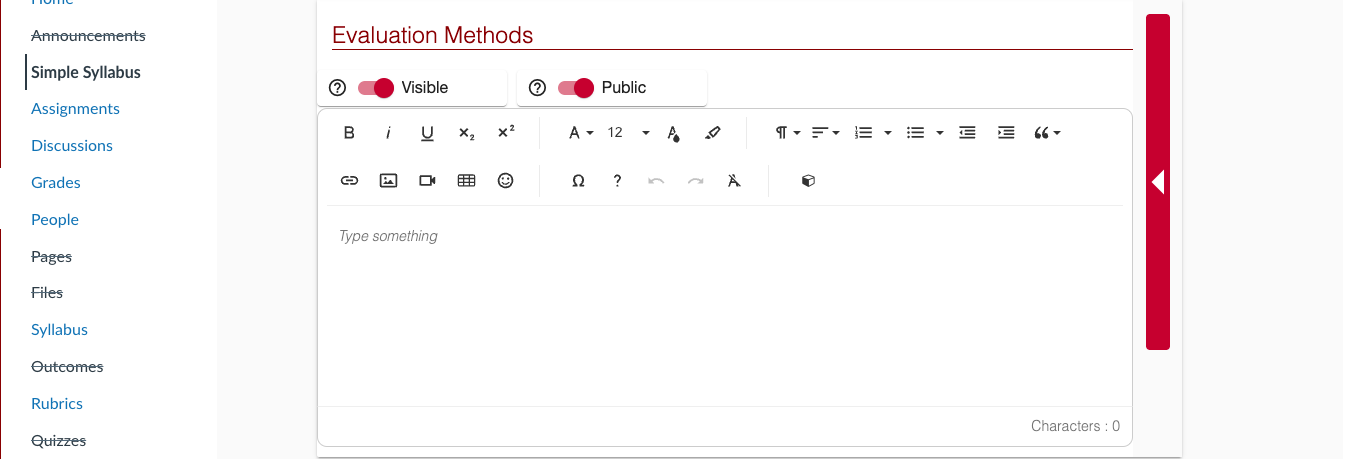Apply bold formatting in the editor
Viewport: 1349px width, 459px height.
349,133
